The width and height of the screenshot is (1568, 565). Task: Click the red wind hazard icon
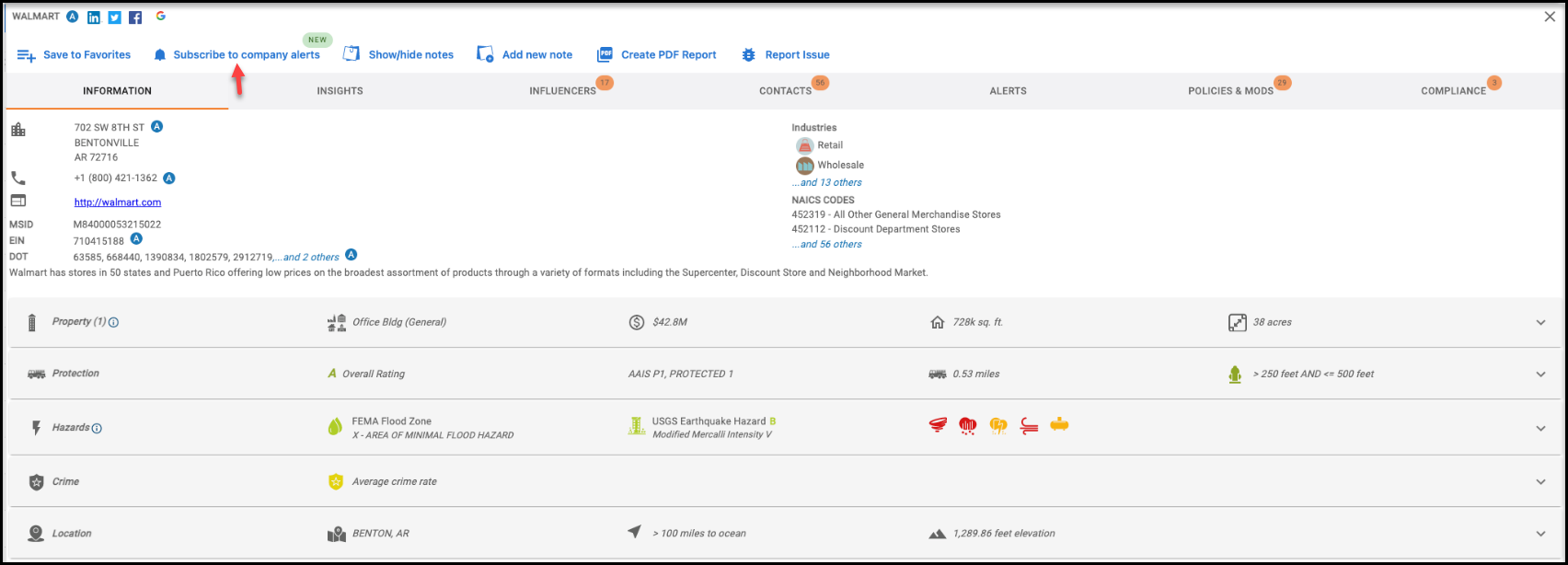(x=1029, y=425)
